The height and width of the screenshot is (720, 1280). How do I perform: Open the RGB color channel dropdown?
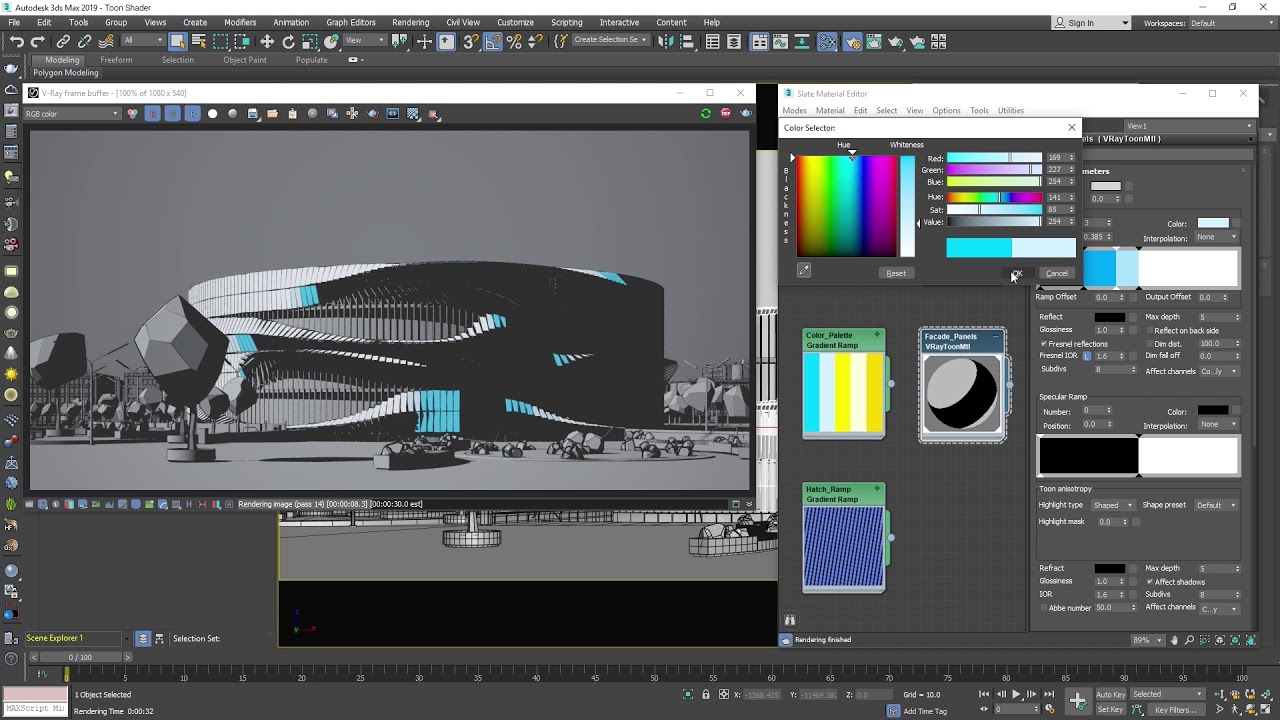(72, 114)
